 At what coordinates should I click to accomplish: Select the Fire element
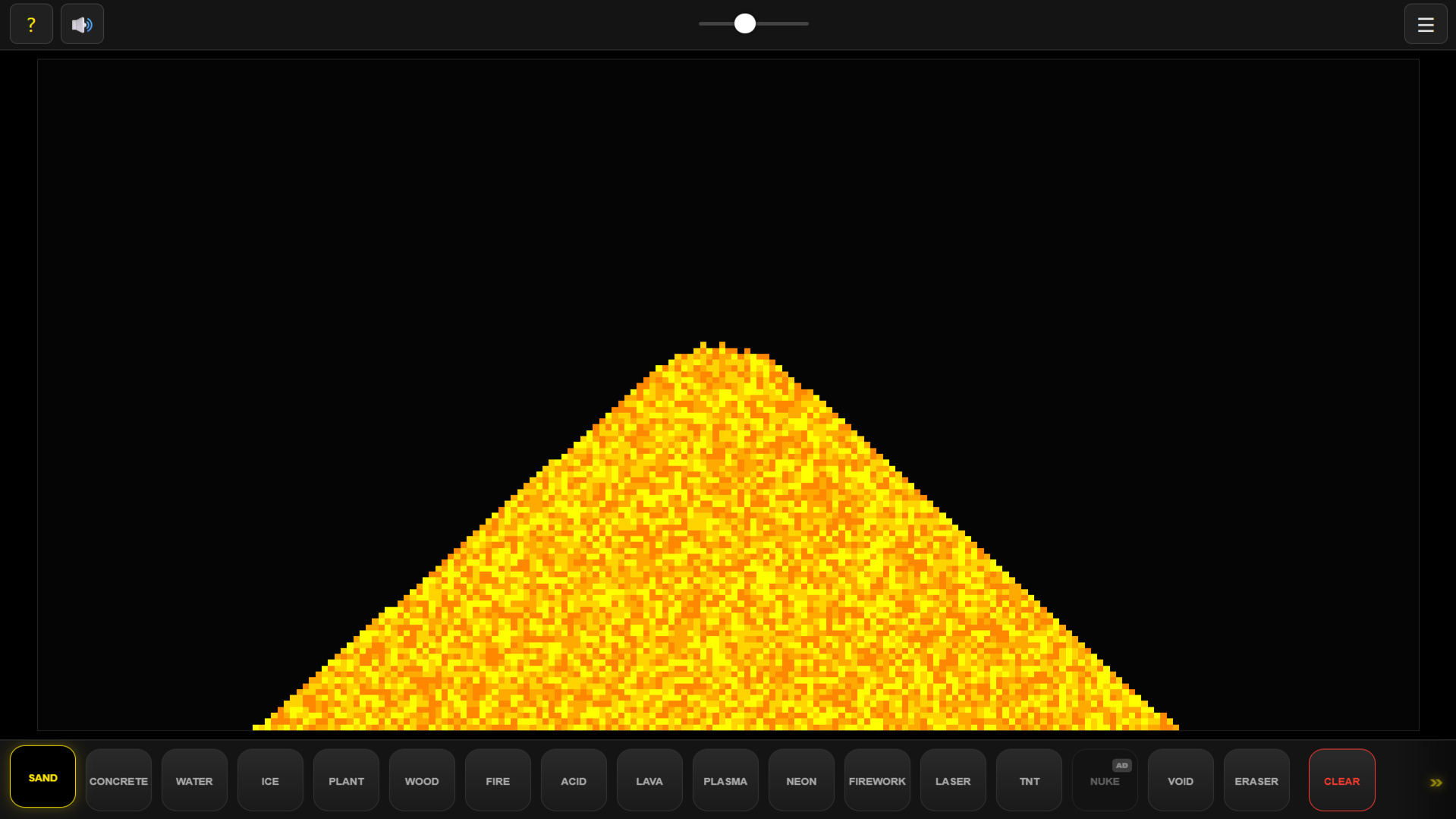(497, 780)
